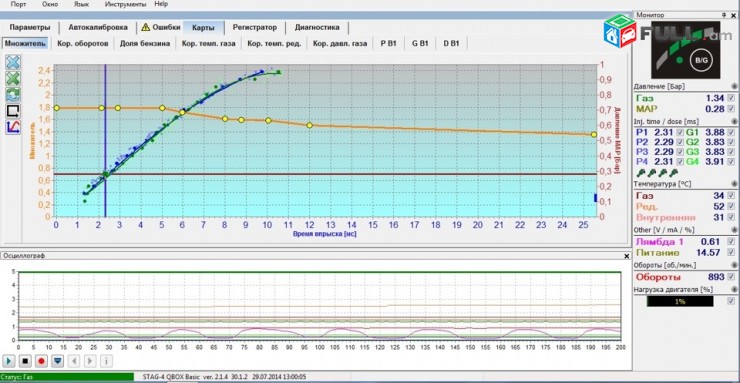Collapse the Обороты [об./мин.] section
The width and height of the screenshot is (740, 383).
pyautogui.click(x=733, y=265)
